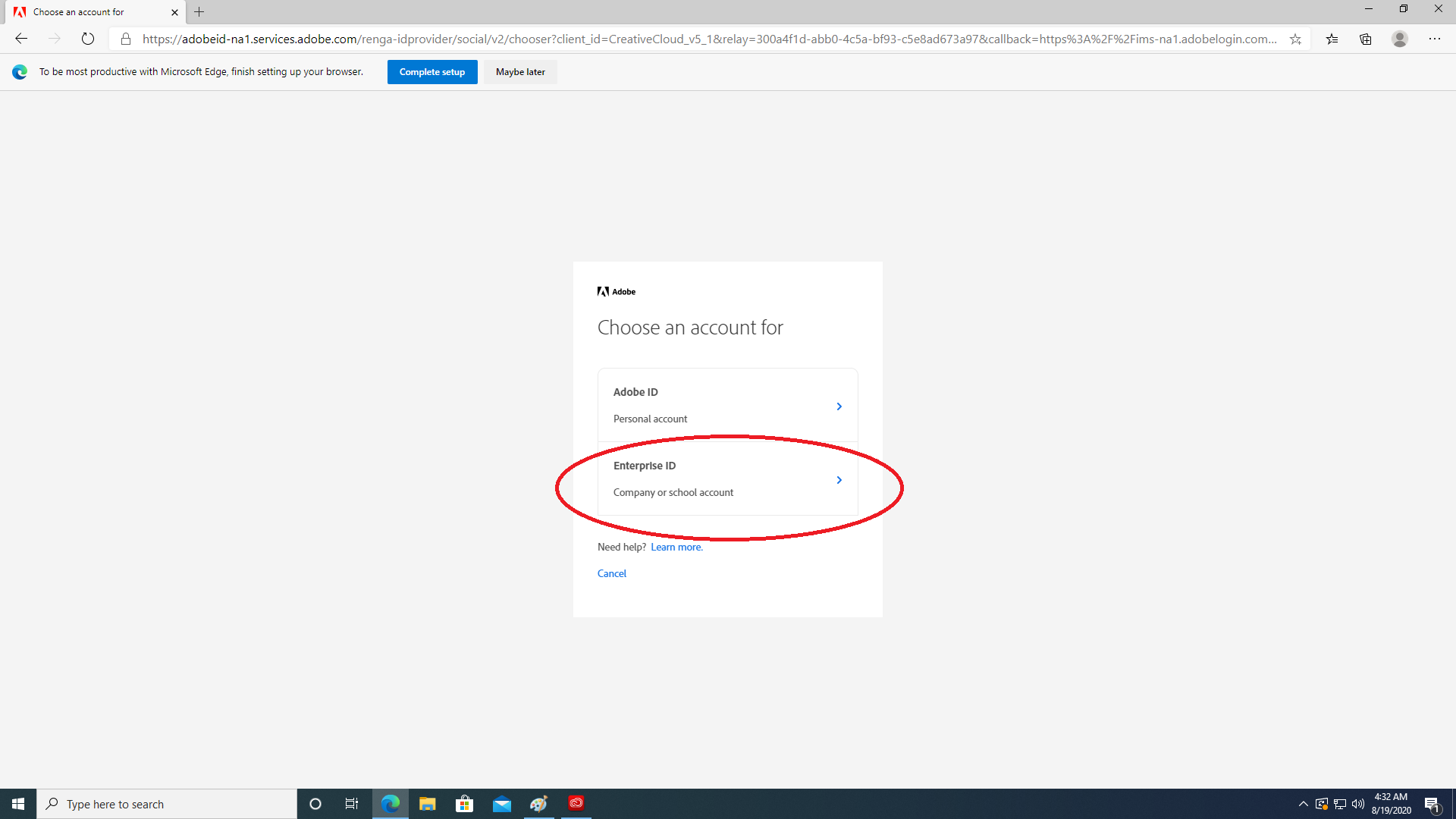Click the Cancel link
1456x819 pixels.
pos(611,573)
